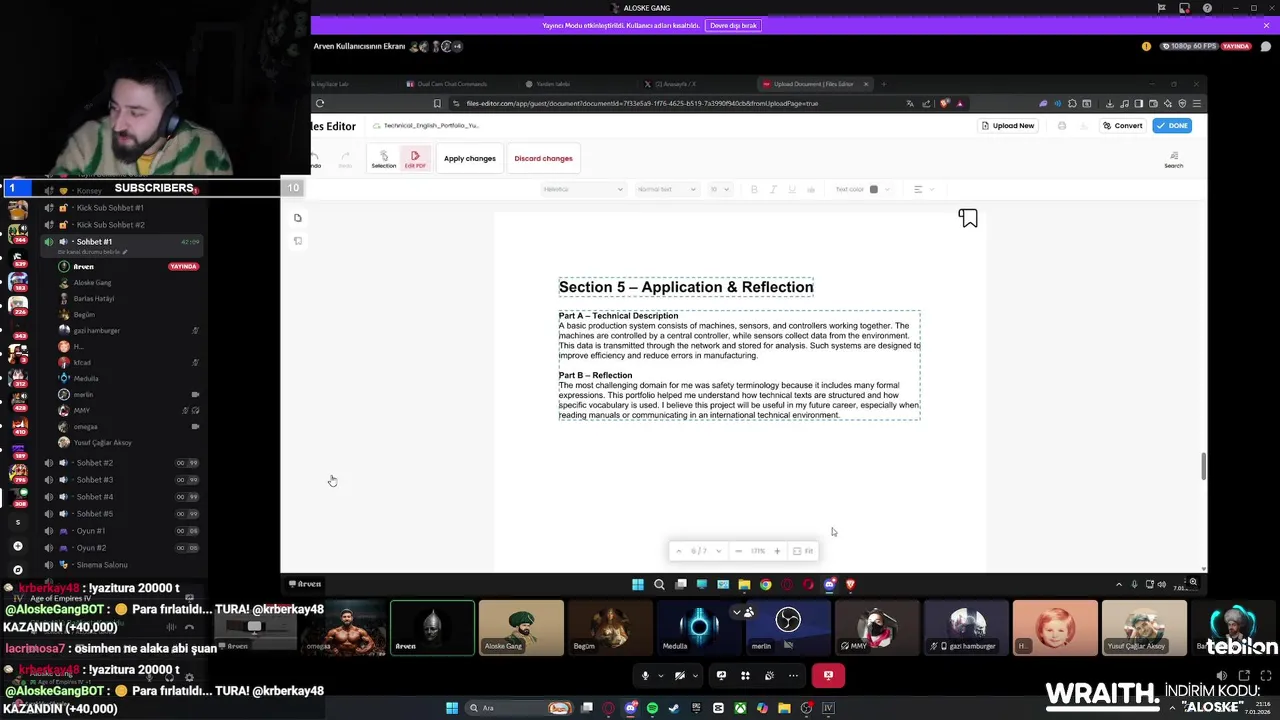The height and width of the screenshot is (720, 1280).
Task: Click the browser address bar URL
Action: pos(642,103)
